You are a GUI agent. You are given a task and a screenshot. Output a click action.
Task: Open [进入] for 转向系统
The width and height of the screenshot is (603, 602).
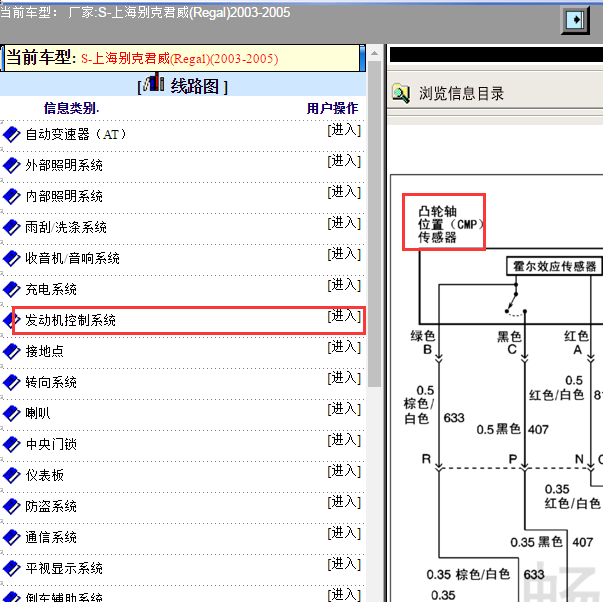[344, 379]
